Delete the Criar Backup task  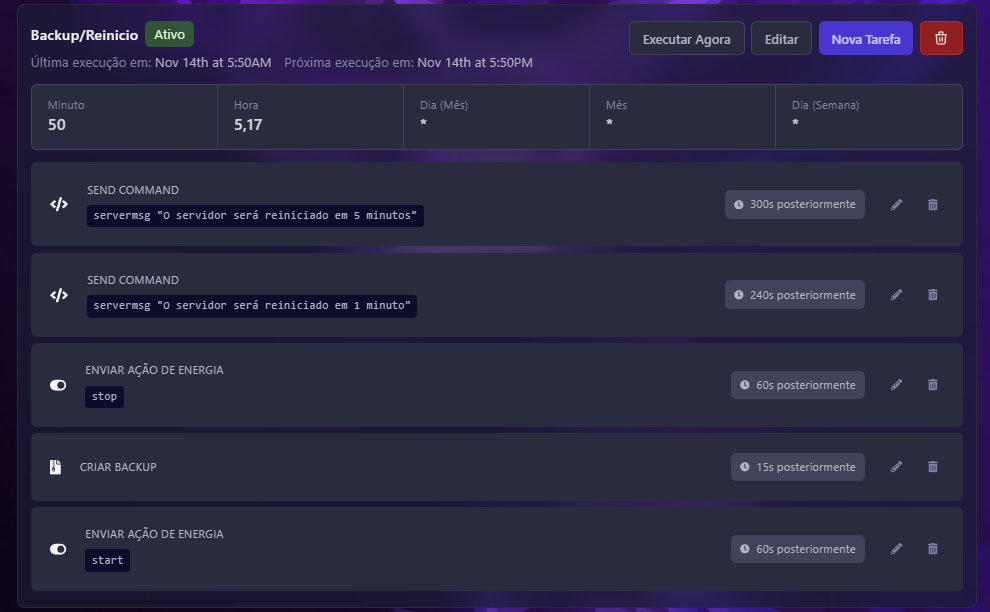pyautogui.click(x=933, y=467)
